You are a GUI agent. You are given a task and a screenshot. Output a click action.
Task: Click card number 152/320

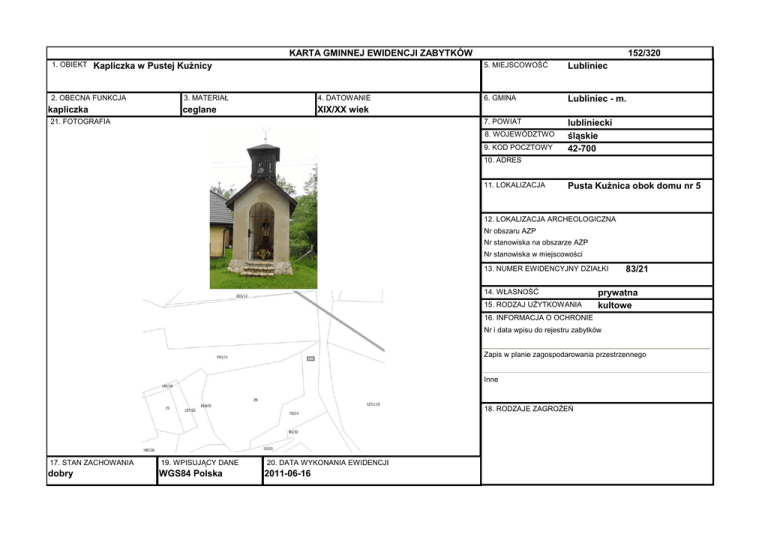644,52
